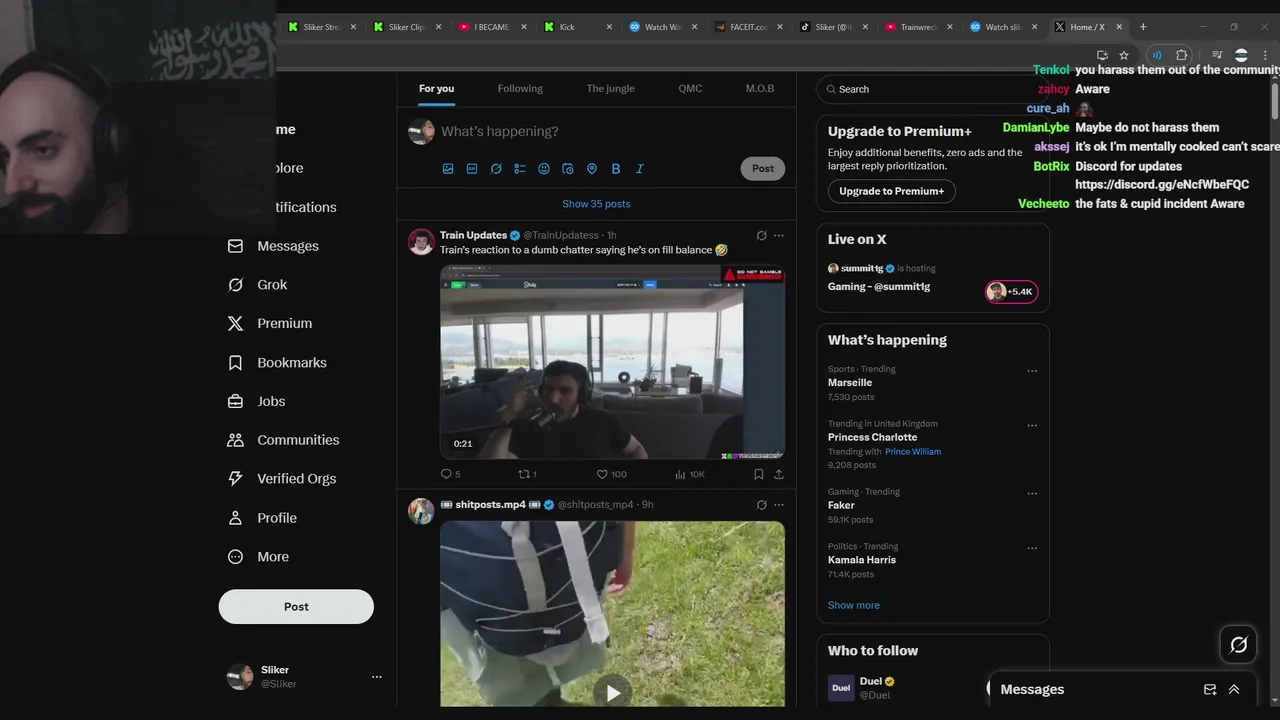Click Grok icon on Train Updates post
Image resolution: width=1280 pixels, height=720 pixels.
point(761,236)
